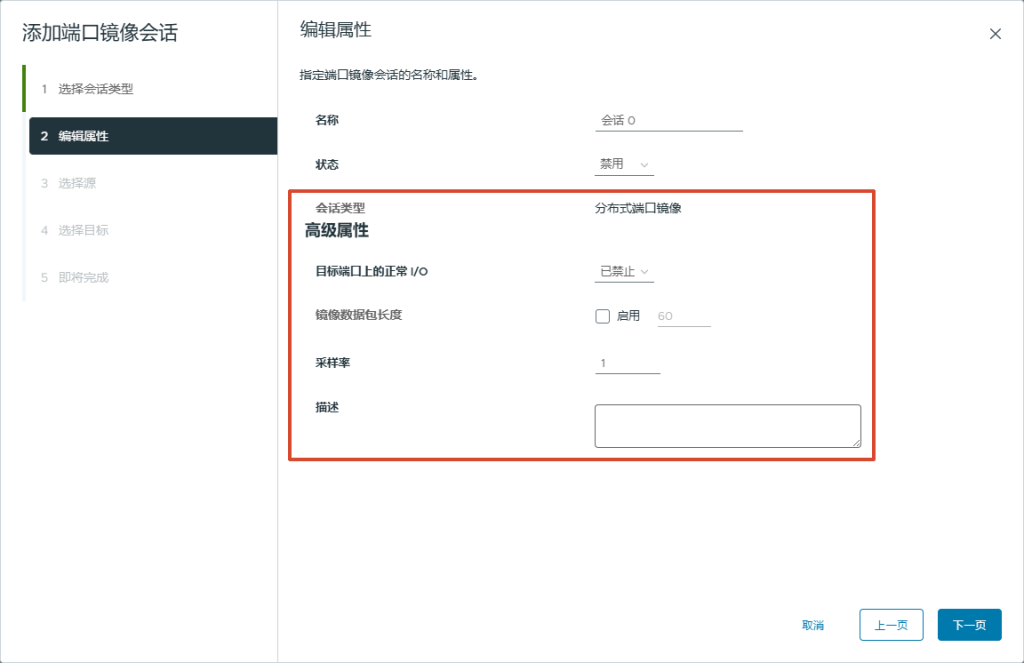Click the 上一页 (Previous) button

891,624
